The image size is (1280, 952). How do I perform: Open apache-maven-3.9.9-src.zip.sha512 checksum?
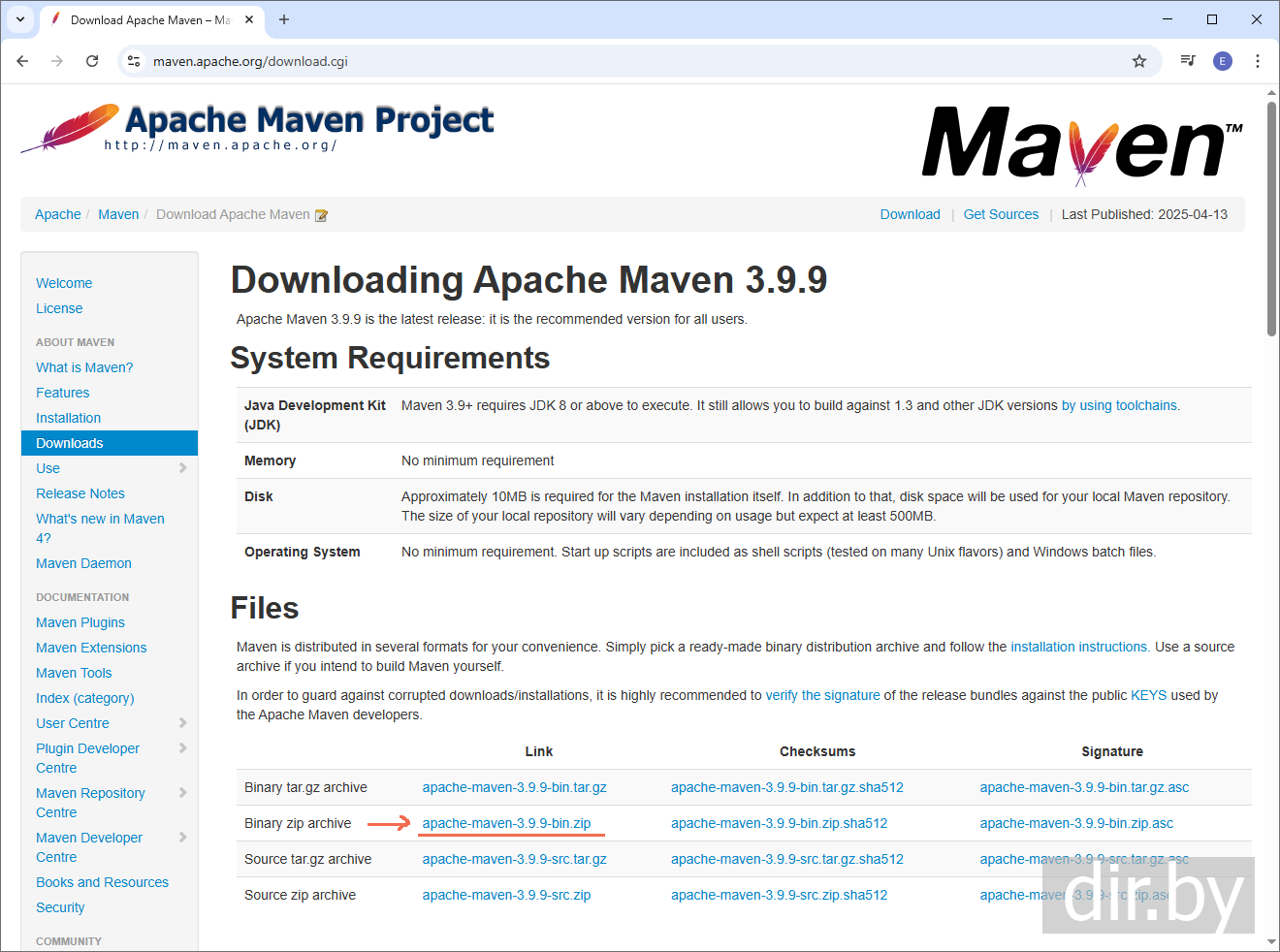coord(780,895)
